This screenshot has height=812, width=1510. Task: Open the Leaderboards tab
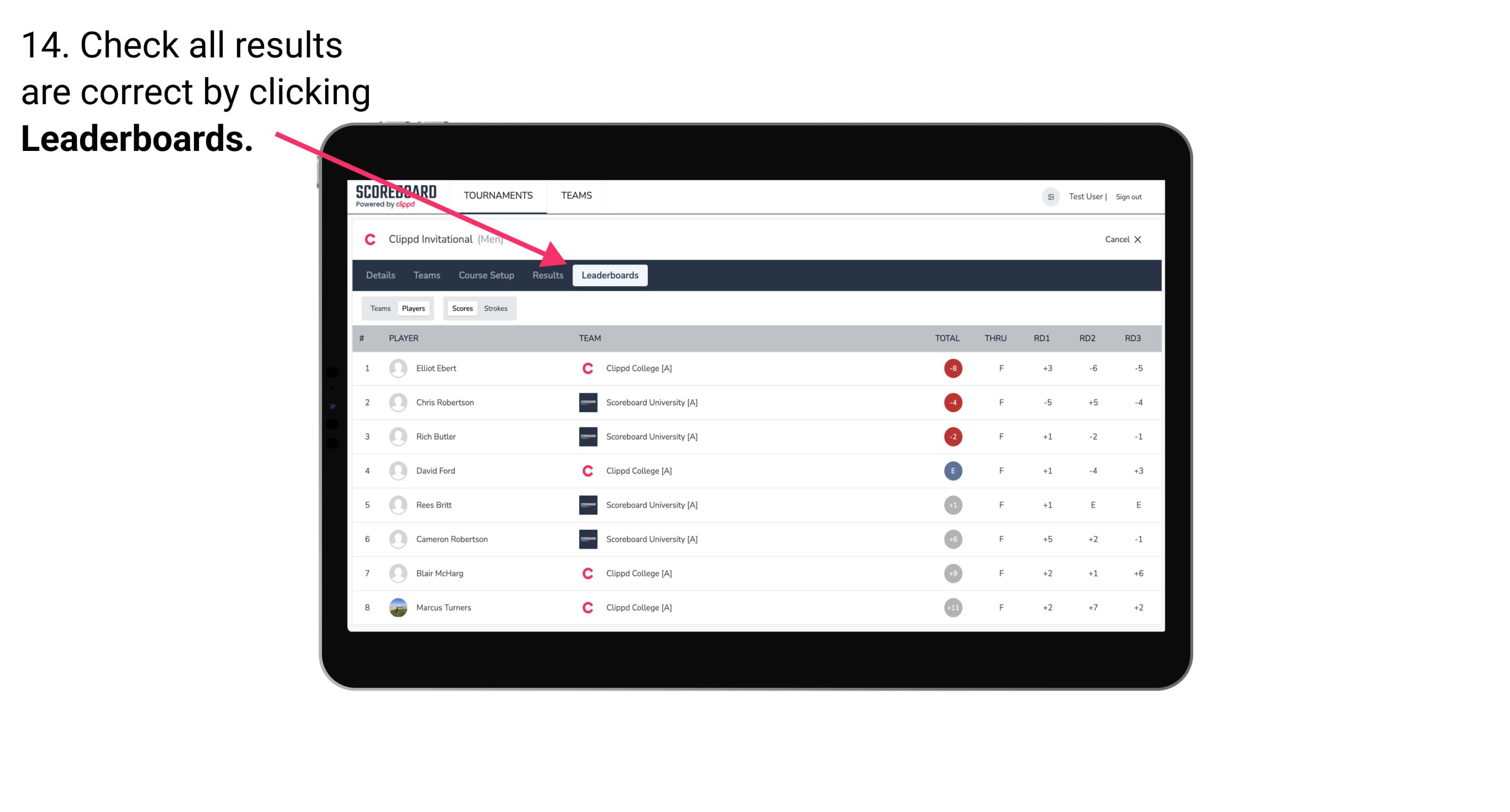[610, 275]
